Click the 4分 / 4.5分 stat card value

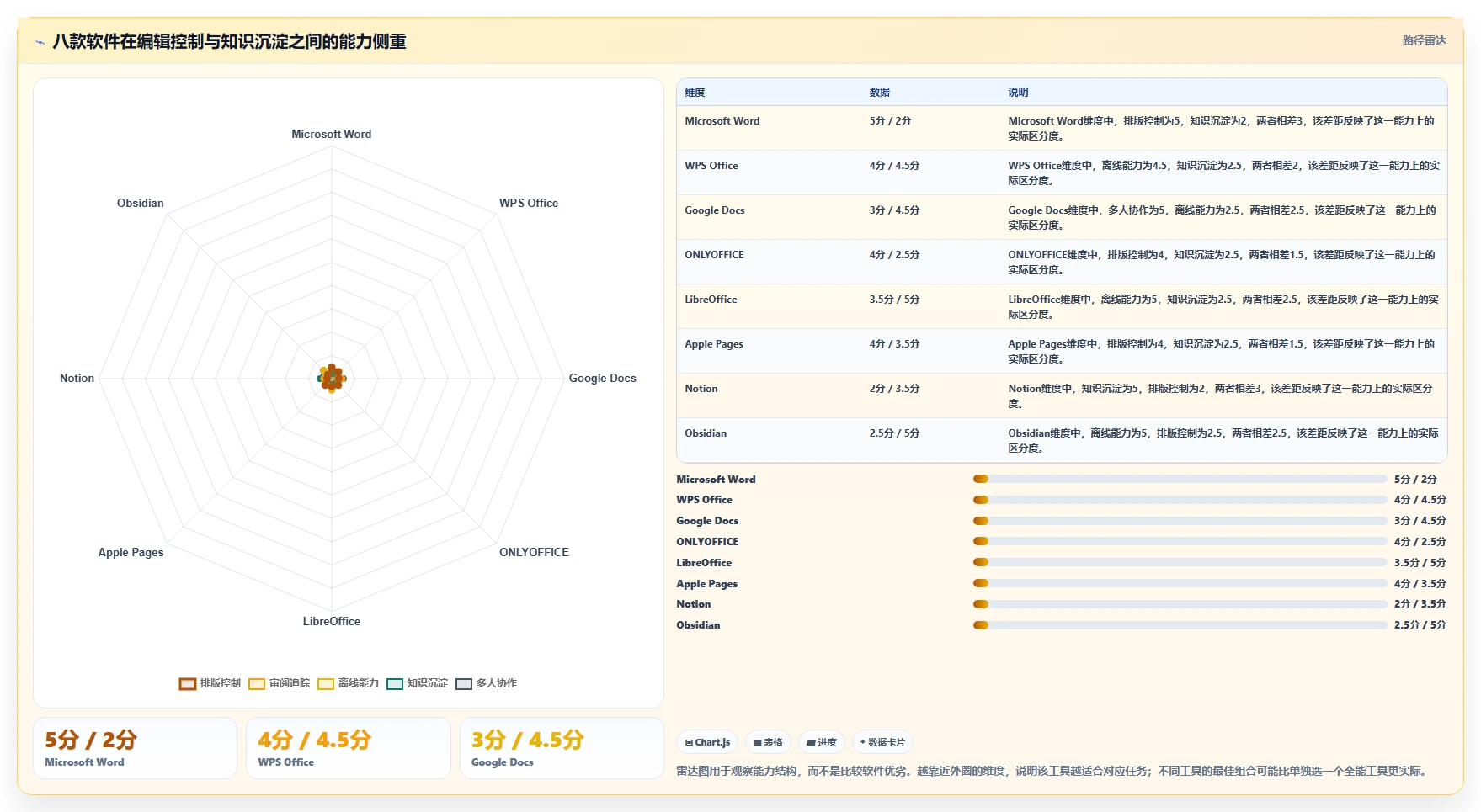(315, 740)
